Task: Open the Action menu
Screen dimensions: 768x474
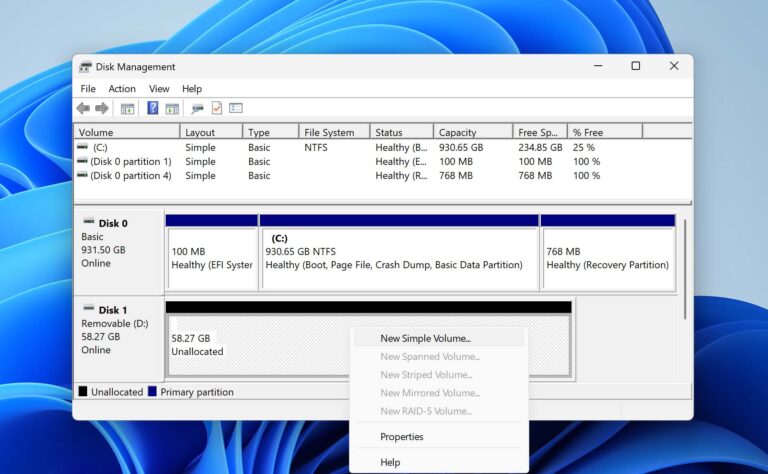Action: click(122, 89)
